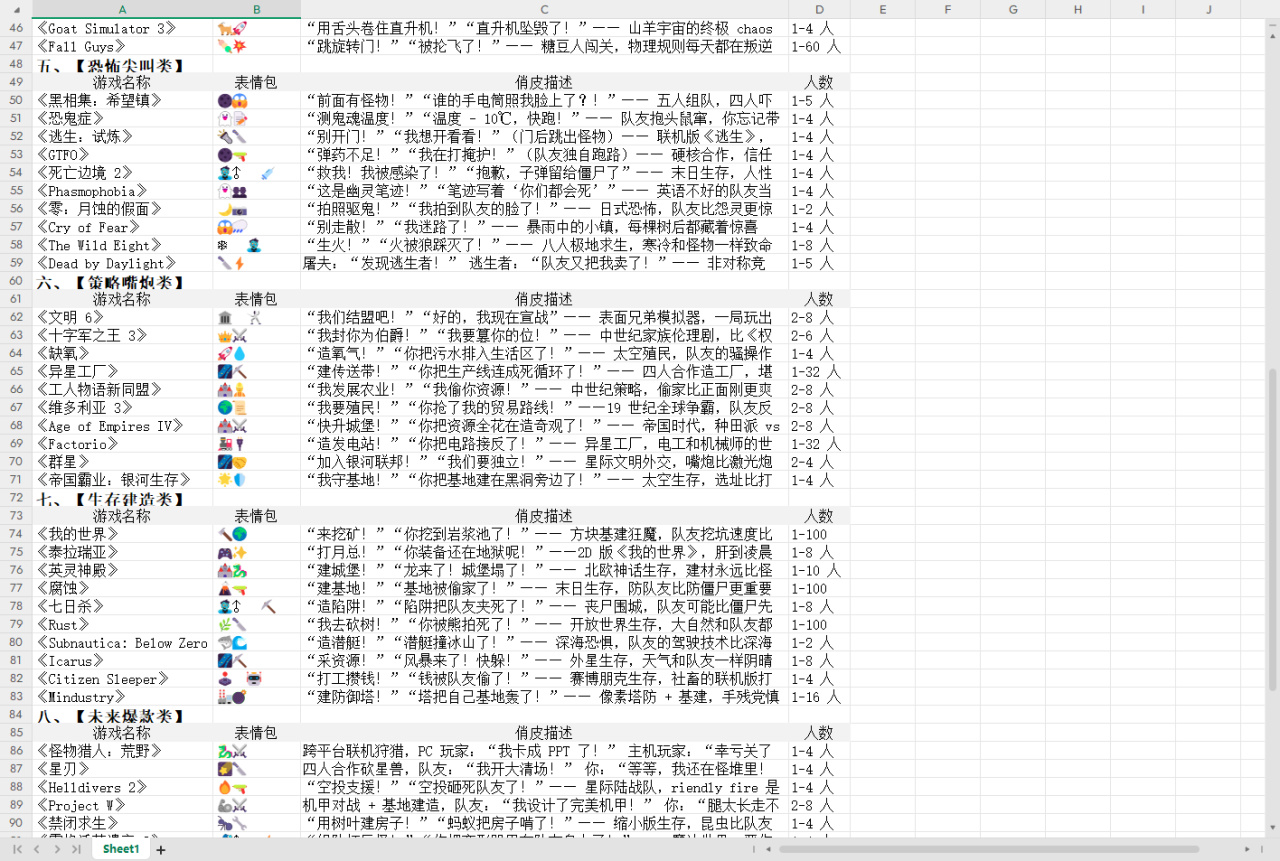Click the 1-16 人 cell for Mindustry
1280x861 pixels.
(819, 697)
